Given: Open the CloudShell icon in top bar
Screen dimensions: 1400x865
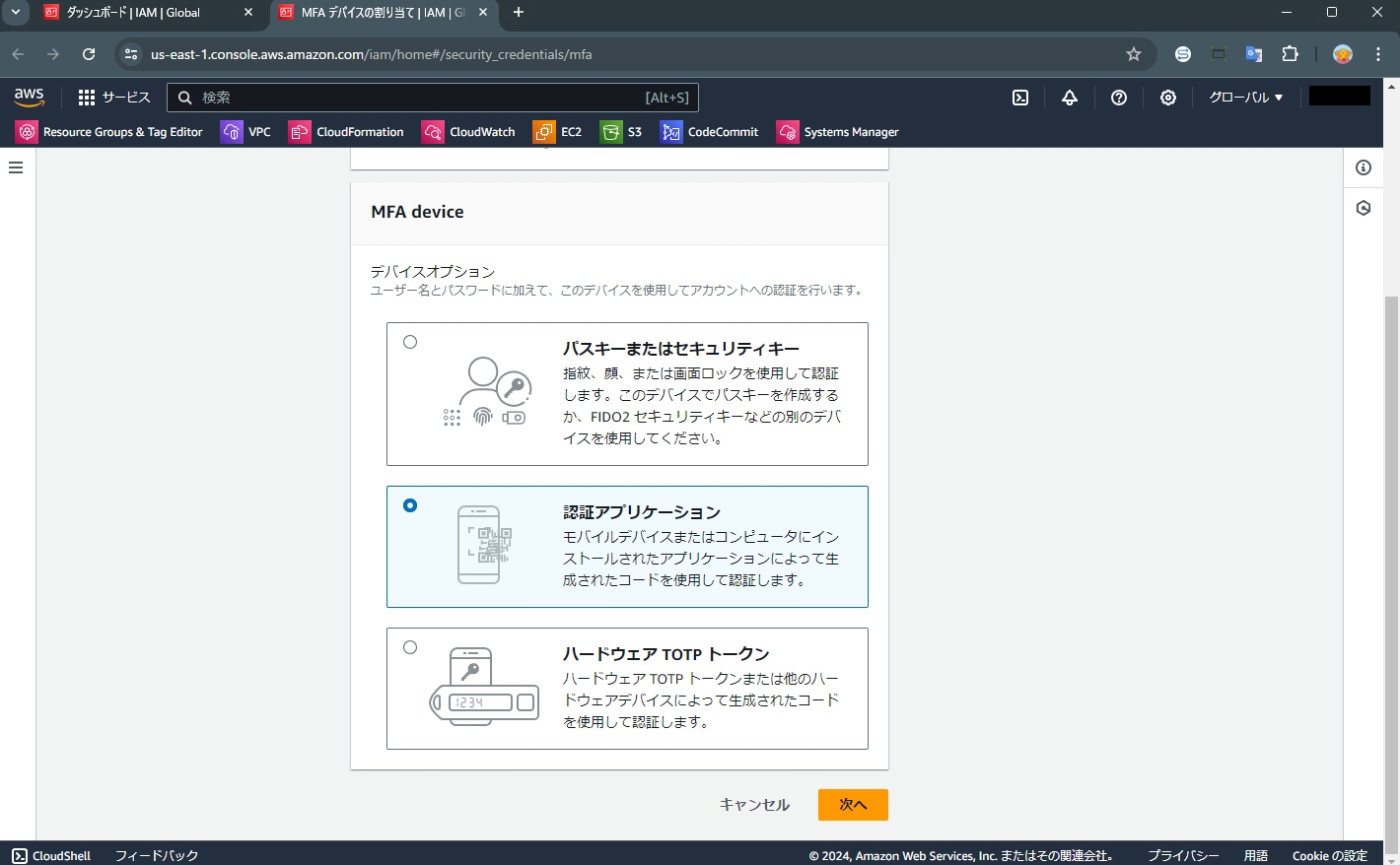Looking at the screenshot, I should [x=1020, y=97].
